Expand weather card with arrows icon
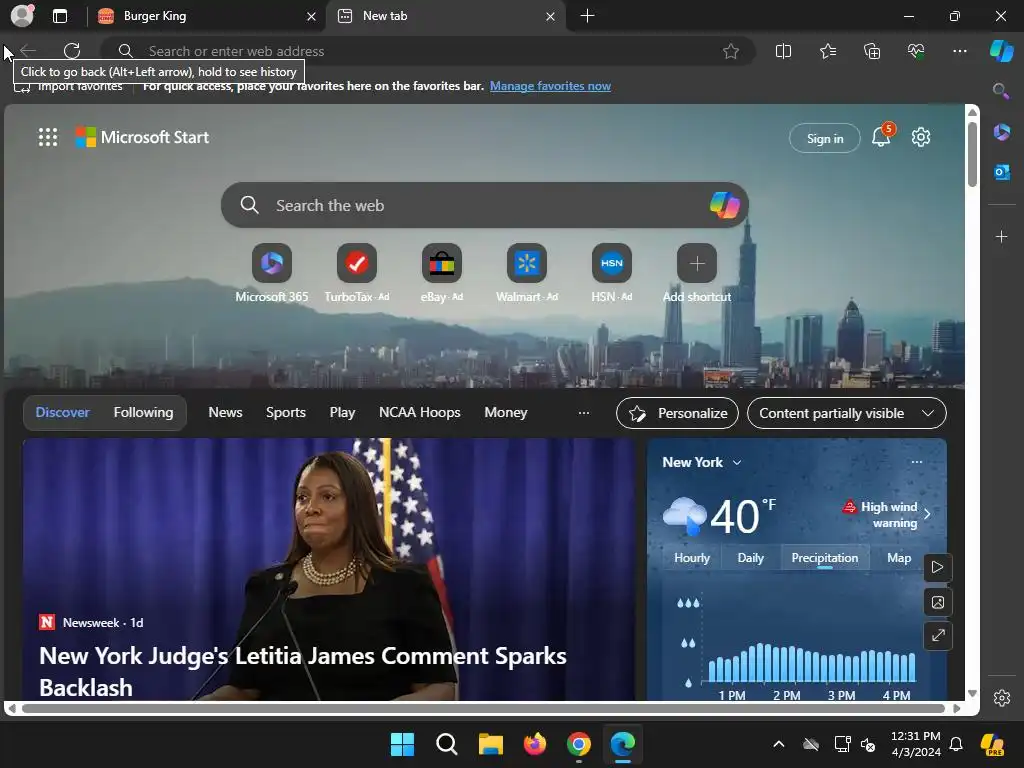The image size is (1024, 768). pos(937,635)
